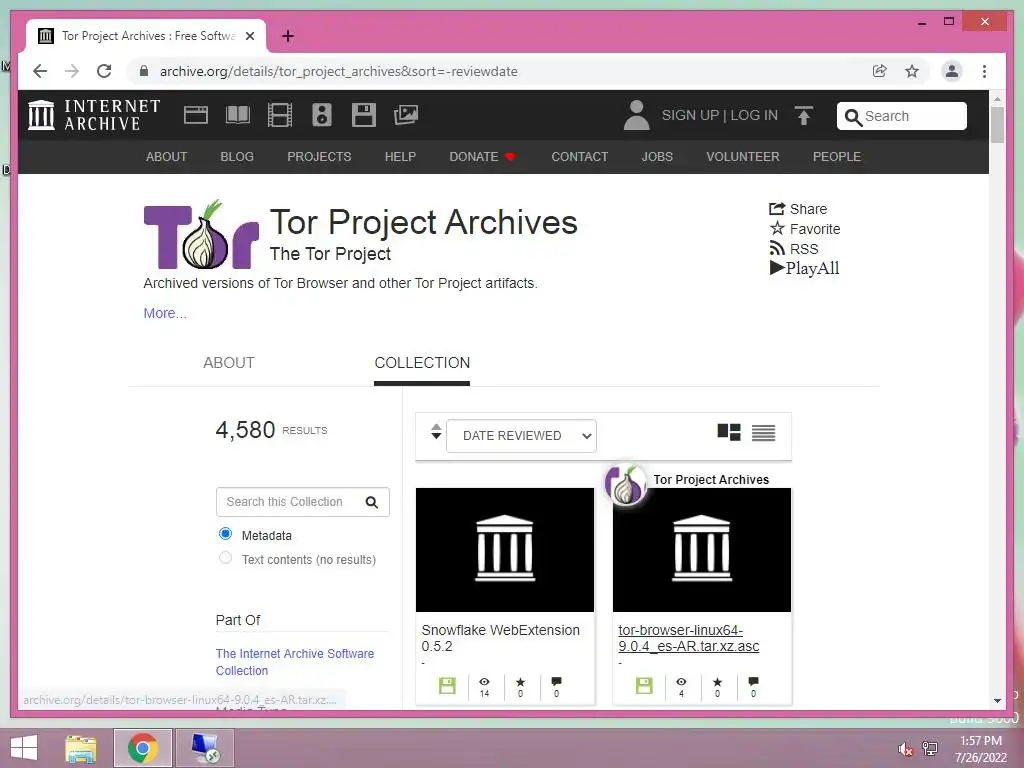This screenshot has width=1024, height=768.
Task: Open the Date Reviewed sort dropdown
Action: [x=521, y=436]
